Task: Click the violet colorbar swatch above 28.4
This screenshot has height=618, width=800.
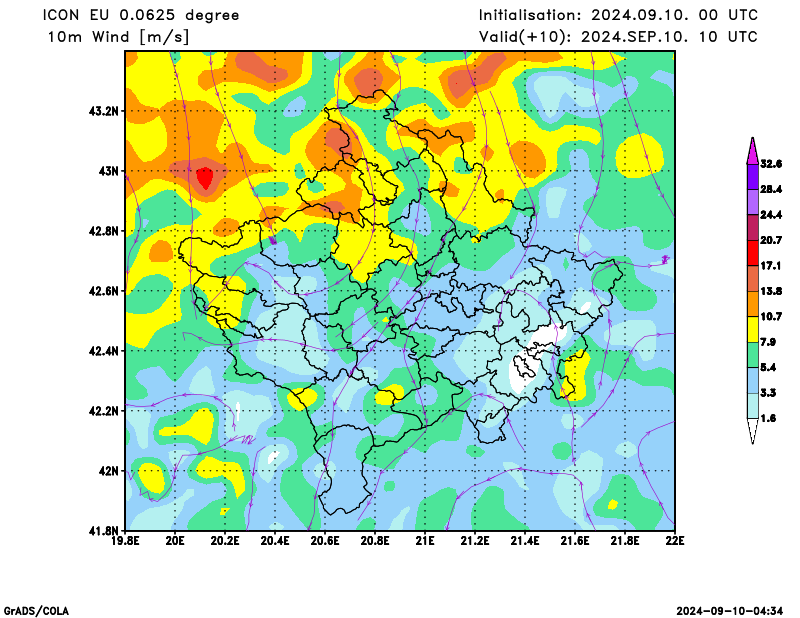Action: click(x=753, y=177)
